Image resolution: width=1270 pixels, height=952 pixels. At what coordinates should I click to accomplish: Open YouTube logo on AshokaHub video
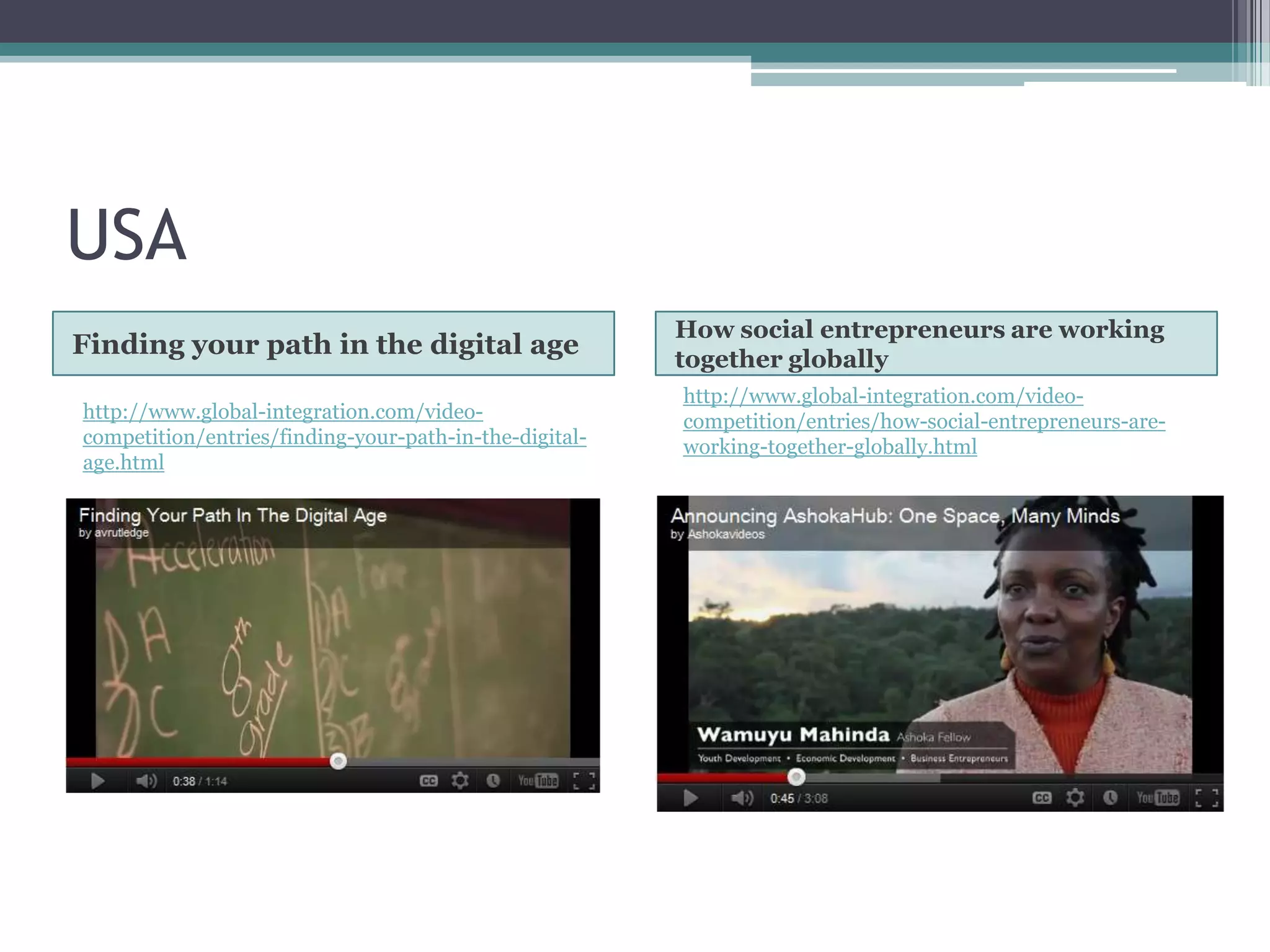(x=1157, y=798)
